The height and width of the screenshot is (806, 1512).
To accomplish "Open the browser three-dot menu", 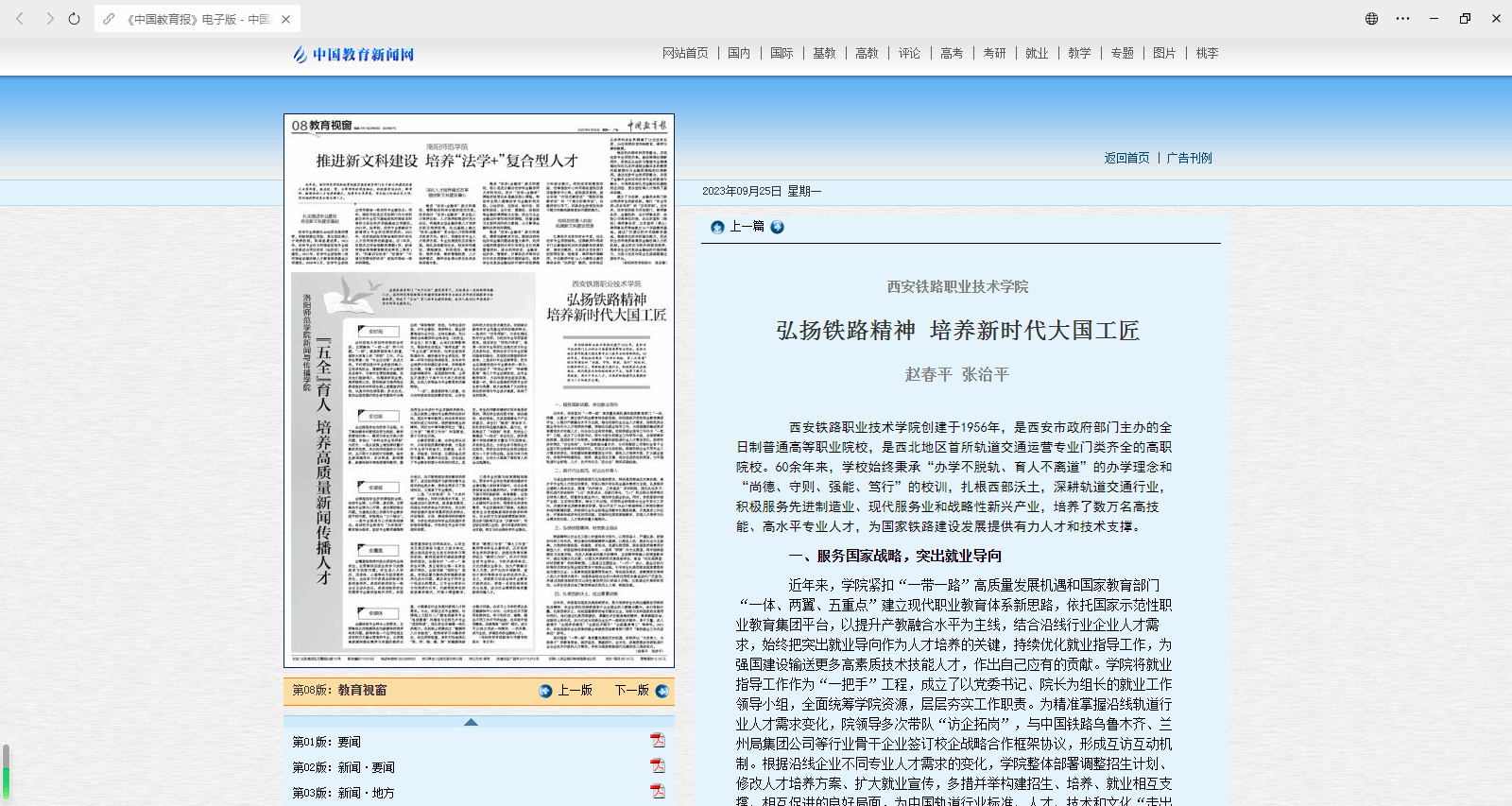I will (x=1402, y=19).
